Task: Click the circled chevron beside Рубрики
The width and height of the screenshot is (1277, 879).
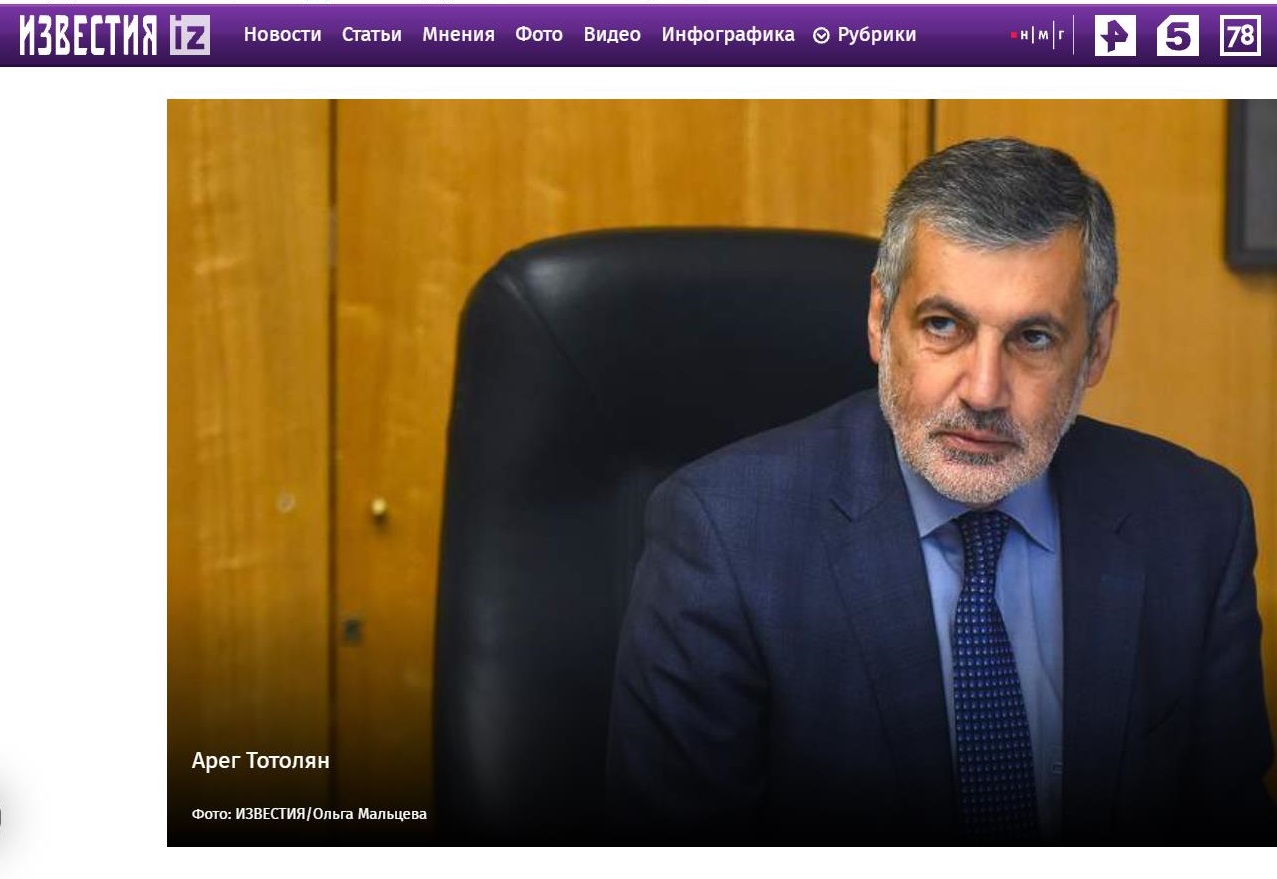Action: point(822,36)
